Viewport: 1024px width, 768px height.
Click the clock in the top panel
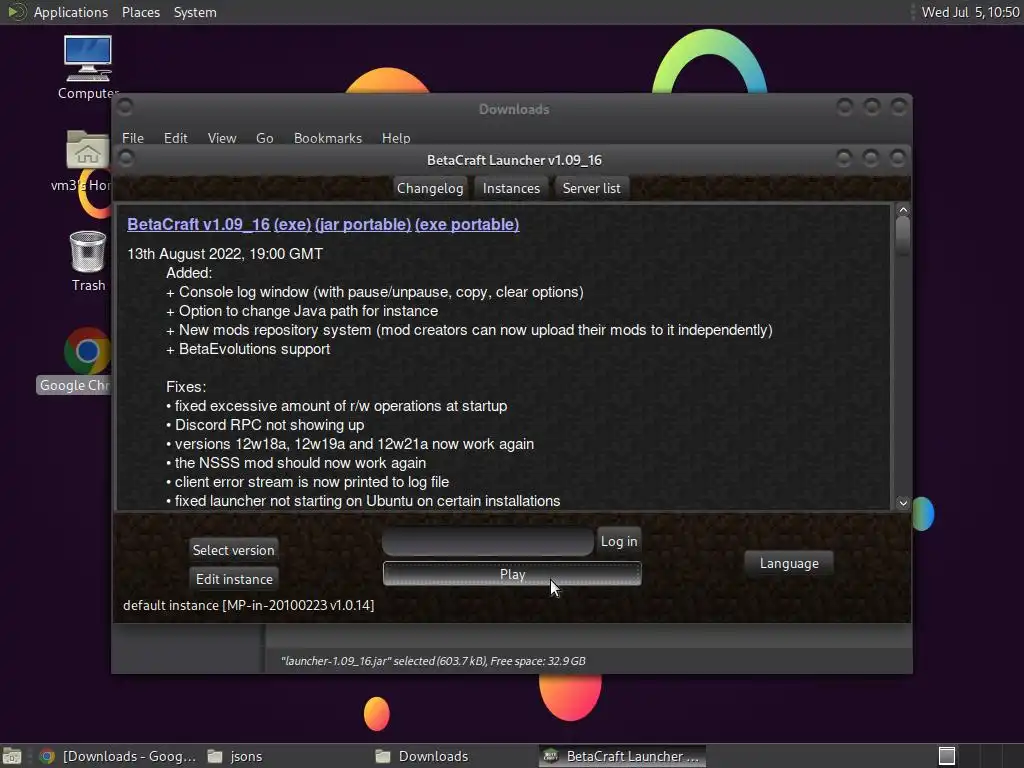coord(970,12)
